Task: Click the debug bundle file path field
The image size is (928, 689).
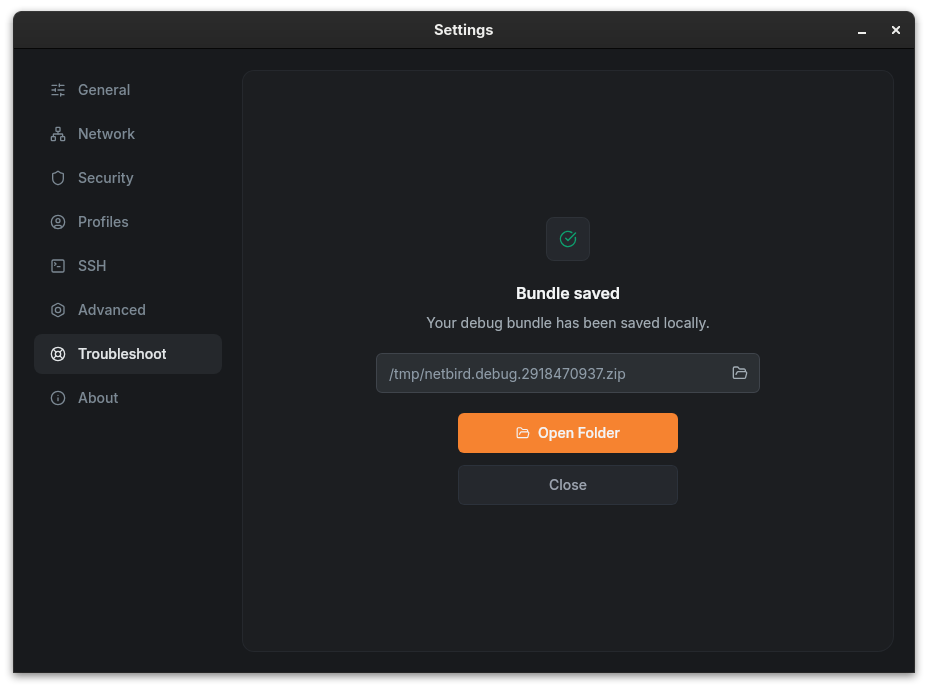Action: tap(568, 373)
